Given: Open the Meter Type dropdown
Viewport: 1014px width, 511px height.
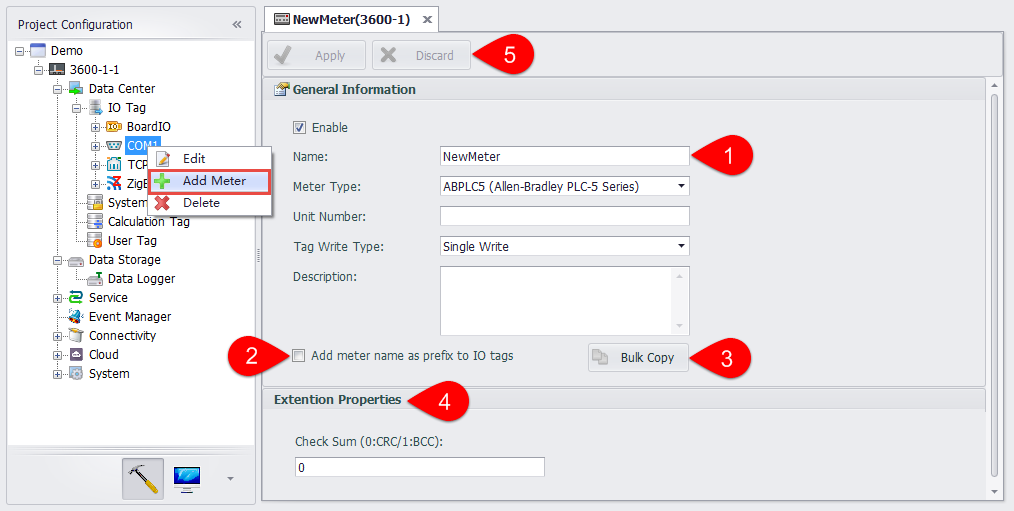Looking at the screenshot, I should [x=681, y=186].
